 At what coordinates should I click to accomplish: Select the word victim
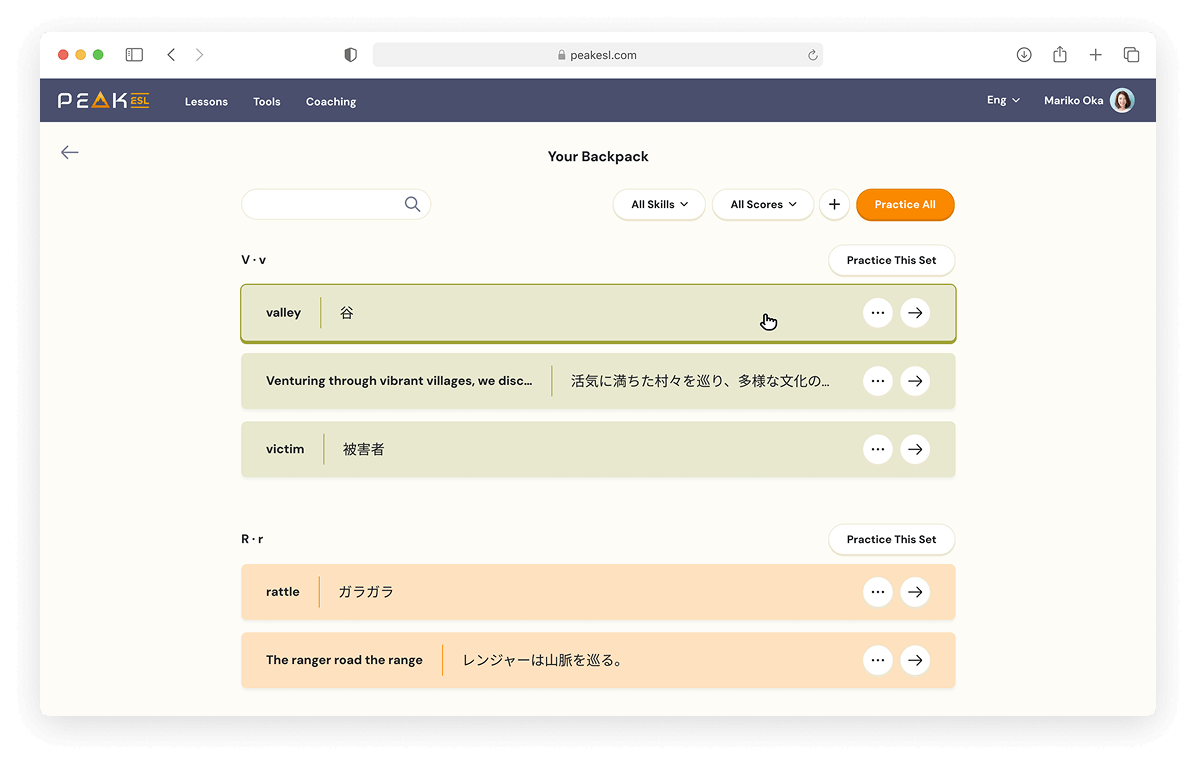pyautogui.click(x=285, y=449)
